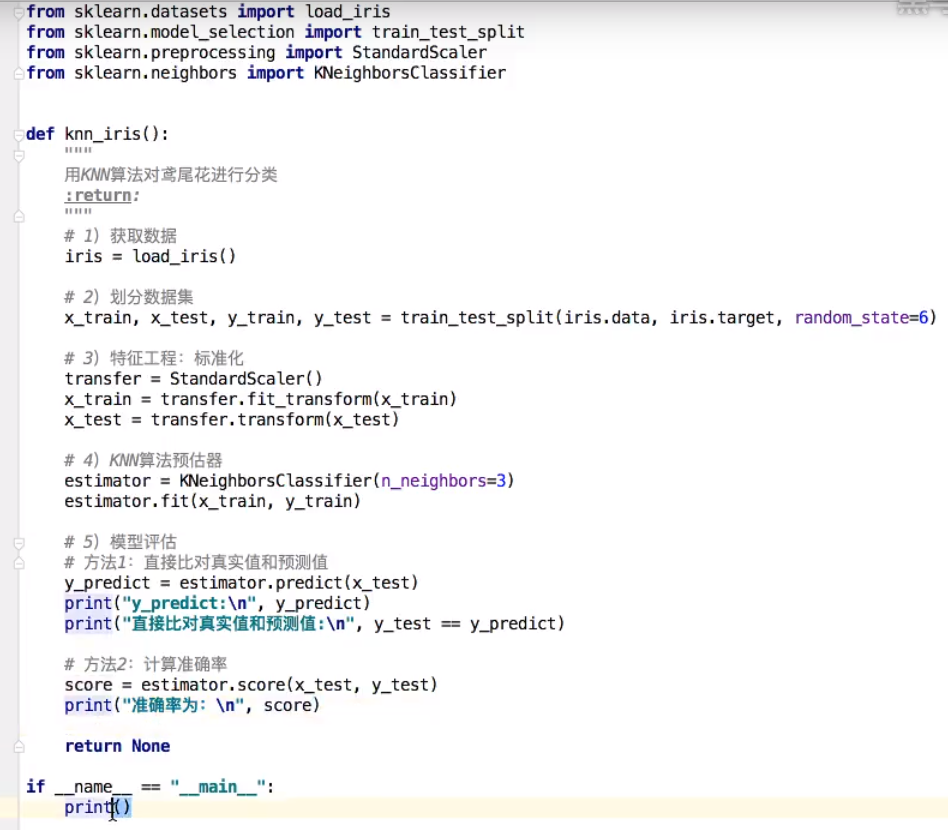Click 'StandardScaler' in the import line
This screenshot has width=948, height=830.
(420, 53)
